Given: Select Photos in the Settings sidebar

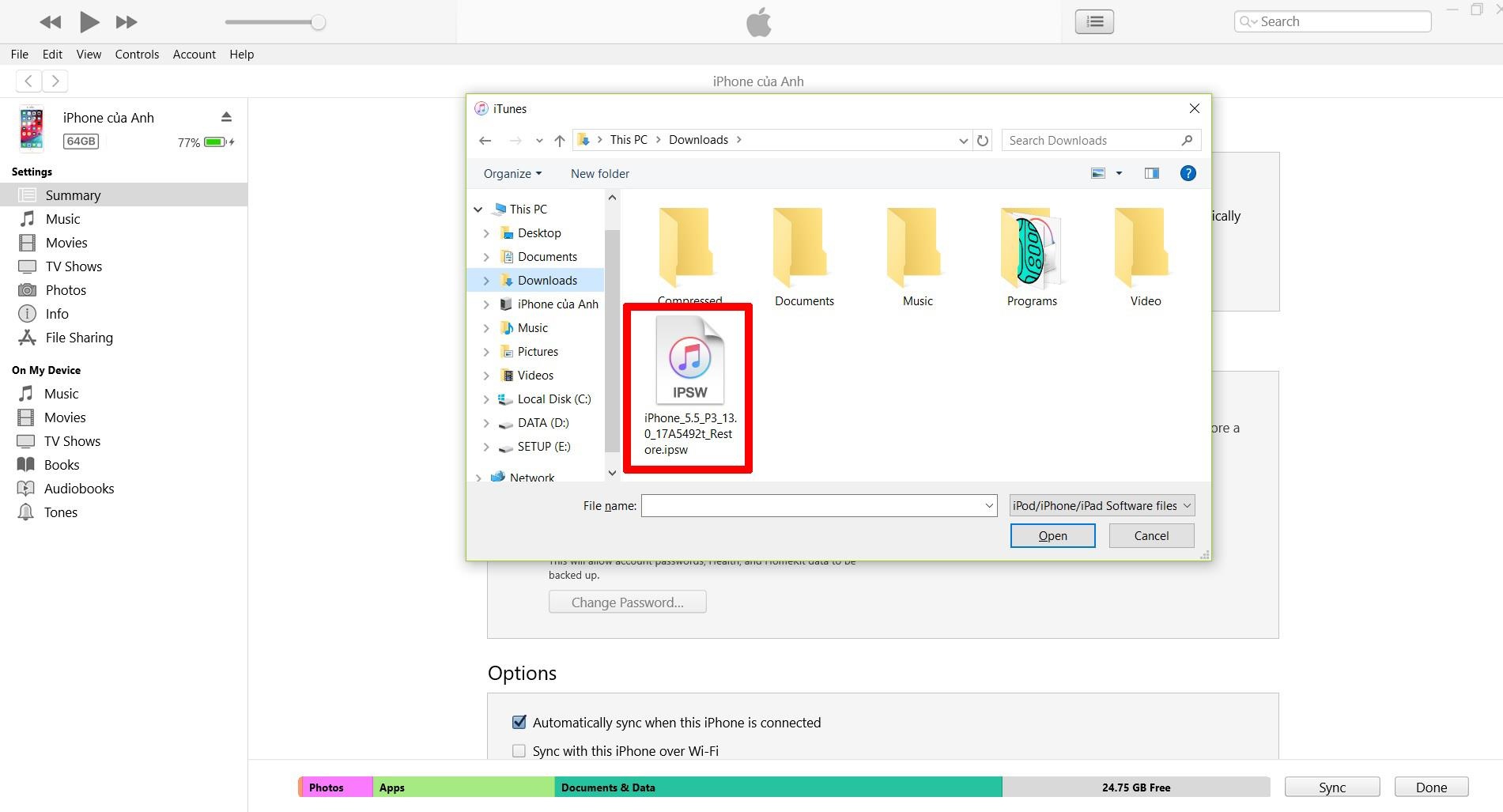Looking at the screenshot, I should [x=64, y=289].
